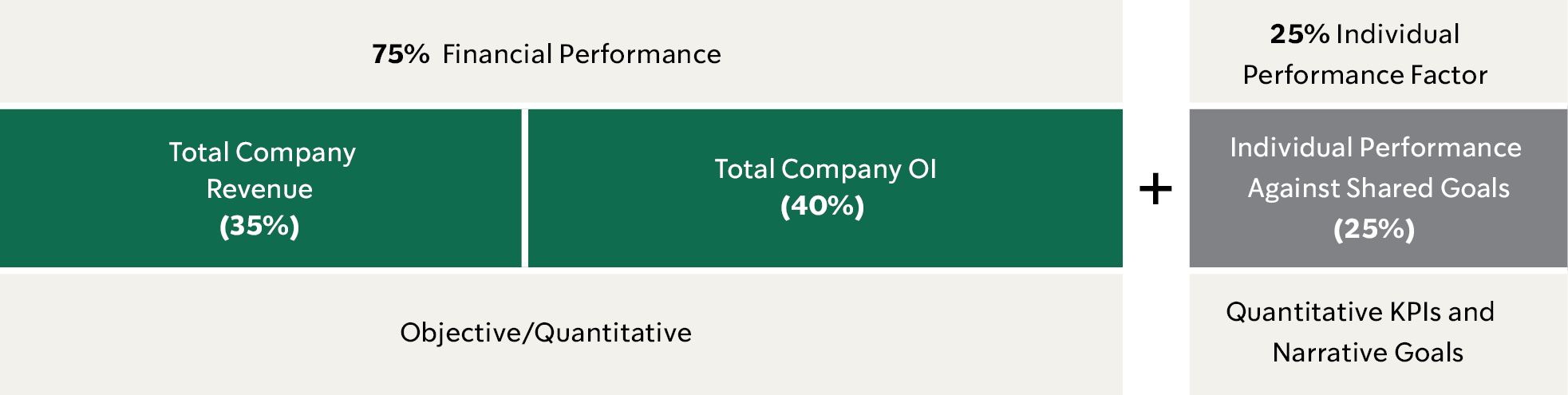Viewport: 1568px width, 395px height.
Task: Click the plus sign between the panels
Action: click(x=1155, y=189)
